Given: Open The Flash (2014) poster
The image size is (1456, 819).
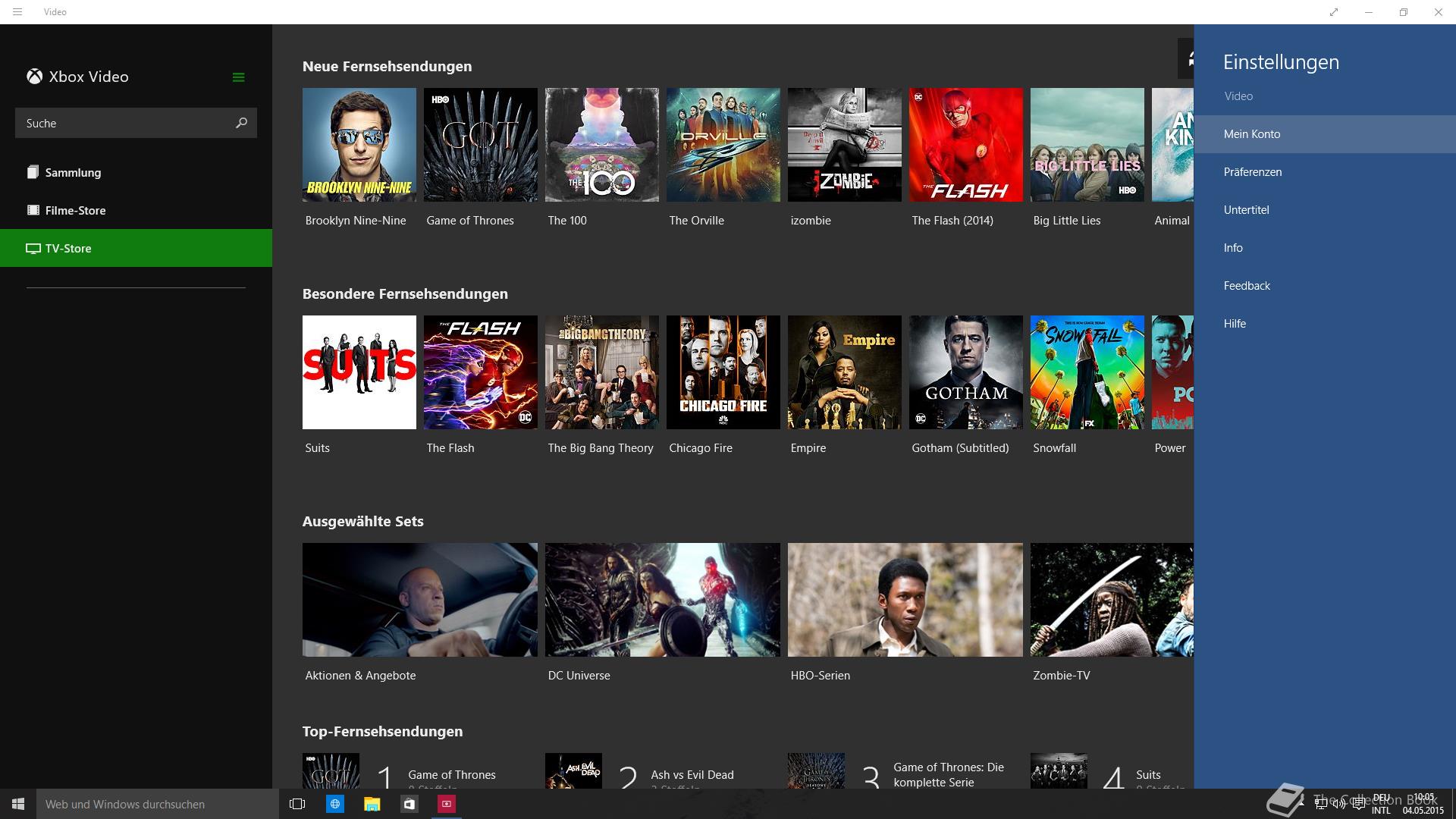Looking at the screenshot, I should tap(966, 145).
